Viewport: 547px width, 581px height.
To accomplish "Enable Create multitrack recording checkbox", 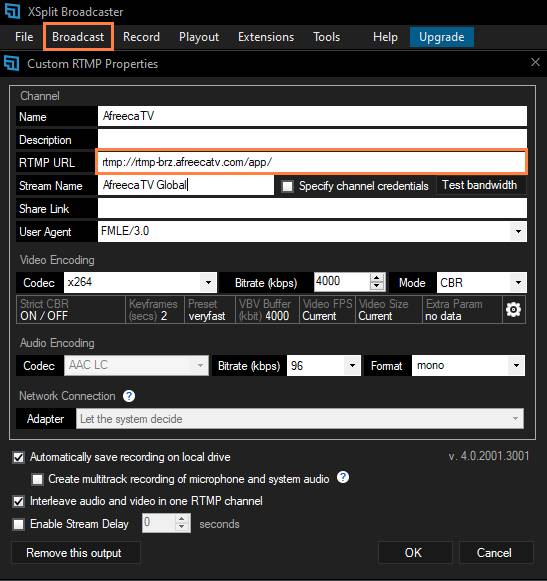I will 37,479.
